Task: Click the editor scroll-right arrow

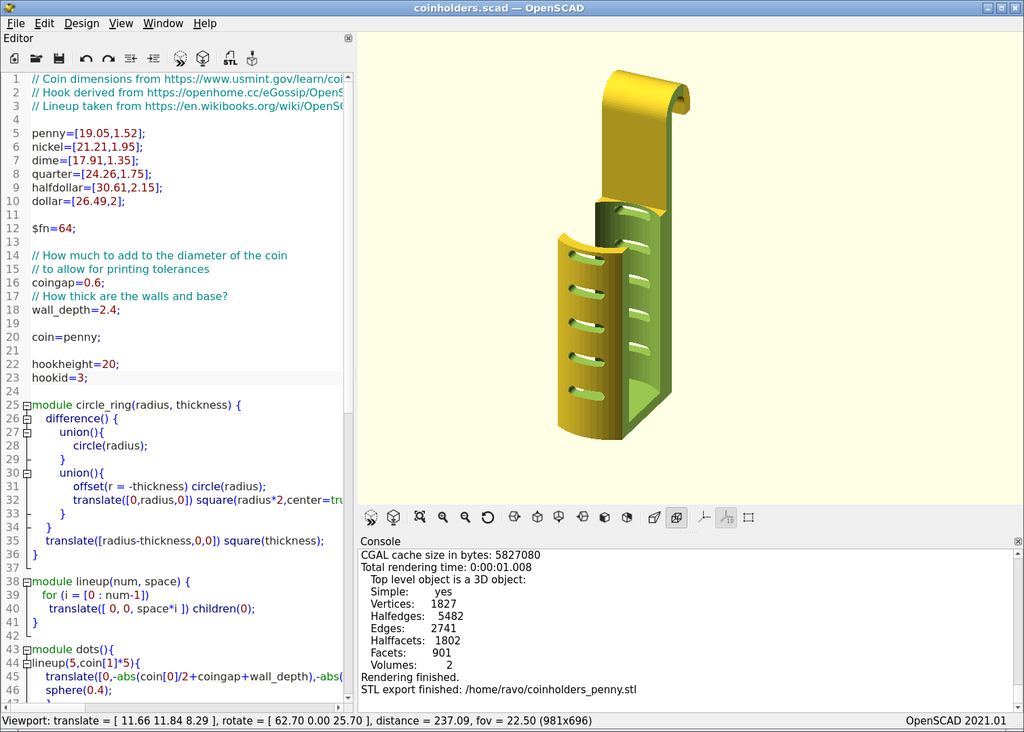Action: coord(338,708)
